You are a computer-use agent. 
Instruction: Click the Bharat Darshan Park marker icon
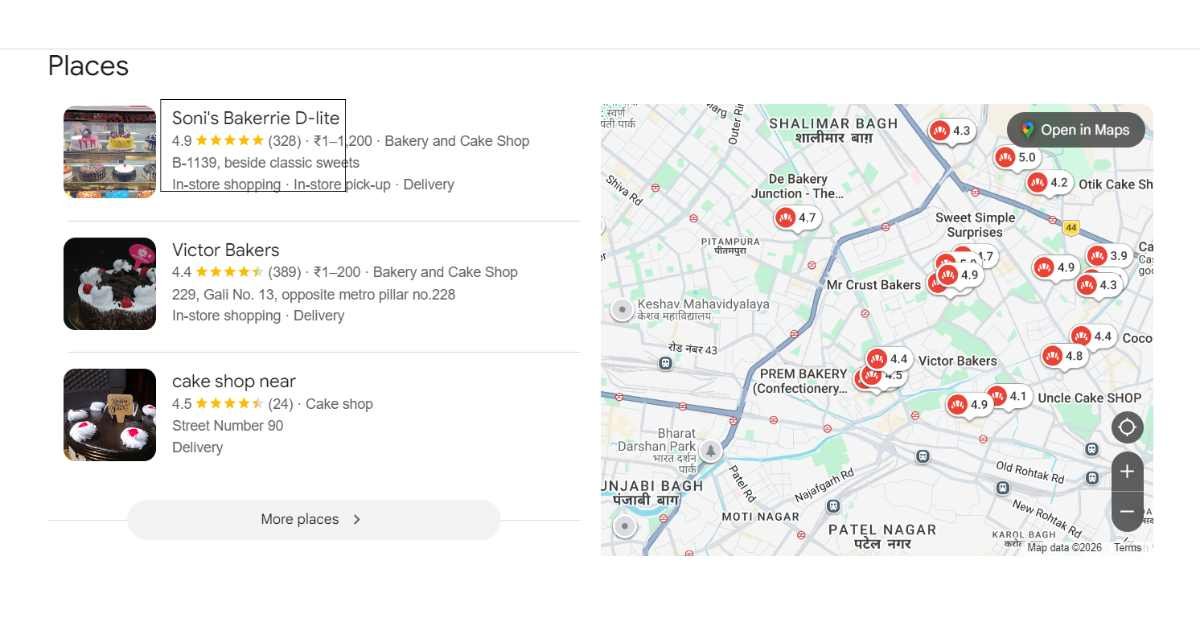click(711, 451)
